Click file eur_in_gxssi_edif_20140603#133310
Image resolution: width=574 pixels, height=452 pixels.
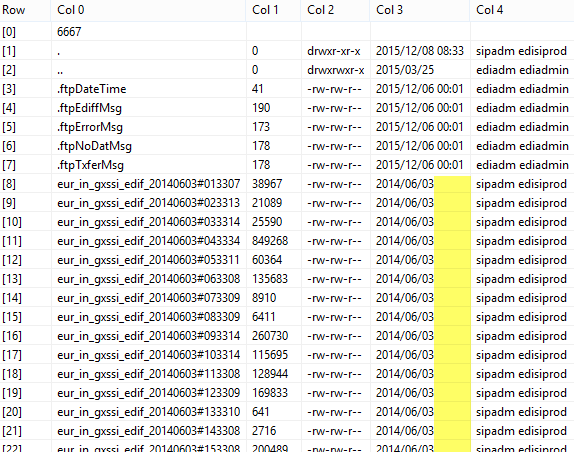click(x=148, y=412)
